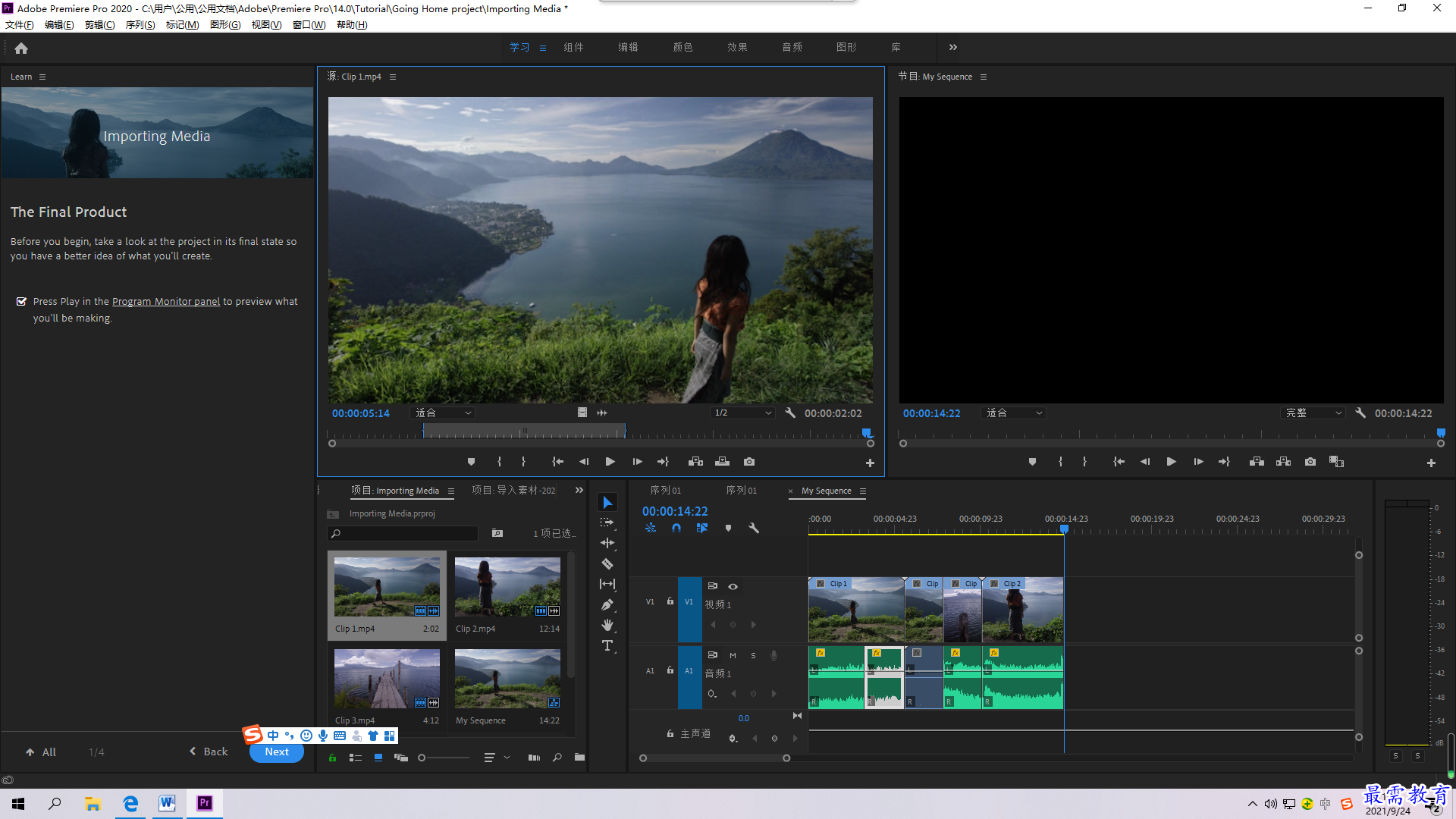Select the Razor tool
Screen dimensions: 1456x819
pos(607,563)
